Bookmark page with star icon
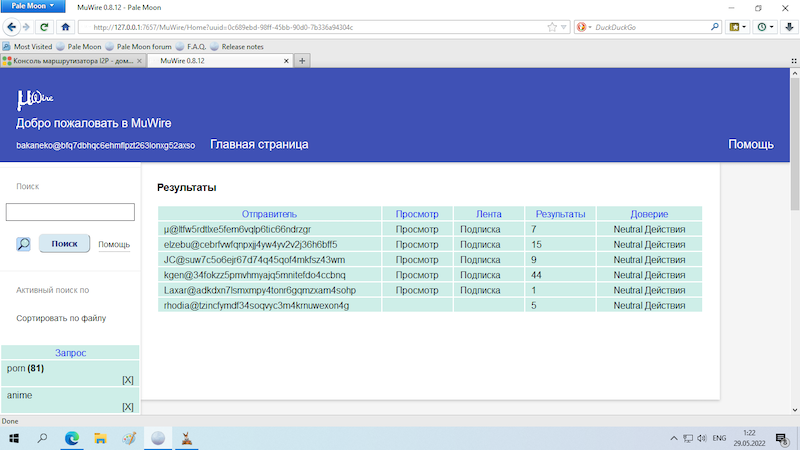 pos(553,27)
